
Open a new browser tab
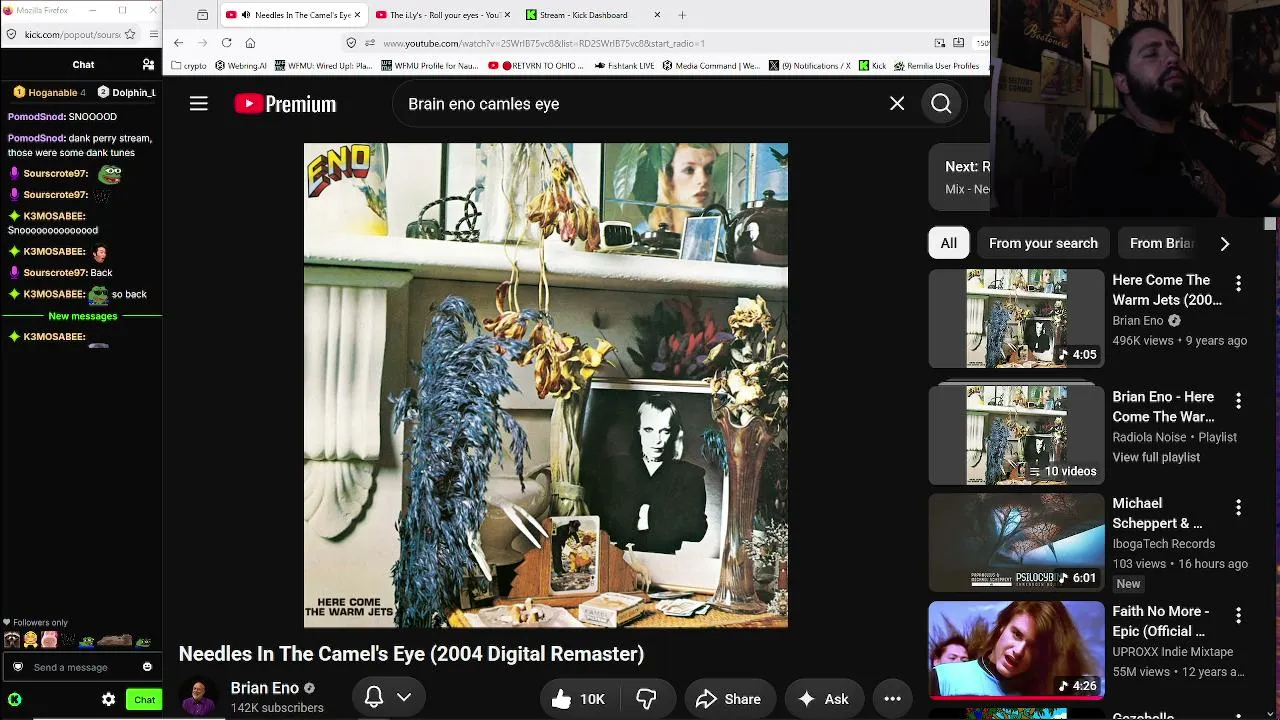tap(682, 15)
